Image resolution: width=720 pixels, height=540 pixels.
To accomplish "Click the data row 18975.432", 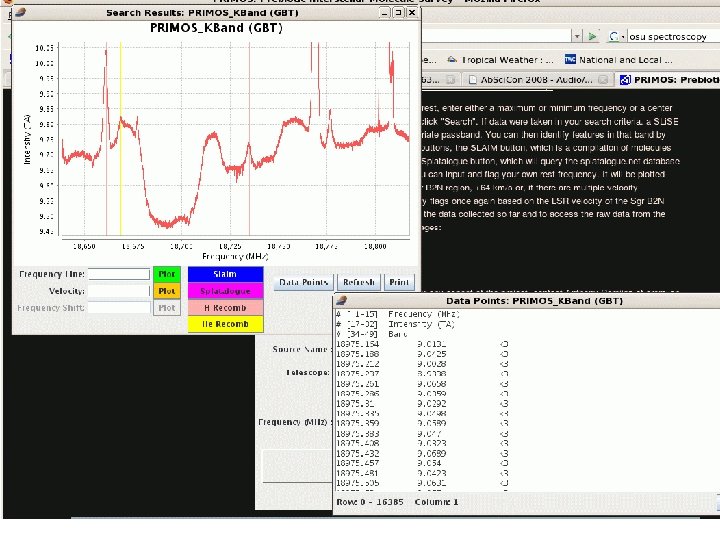I will pos(422,453).
